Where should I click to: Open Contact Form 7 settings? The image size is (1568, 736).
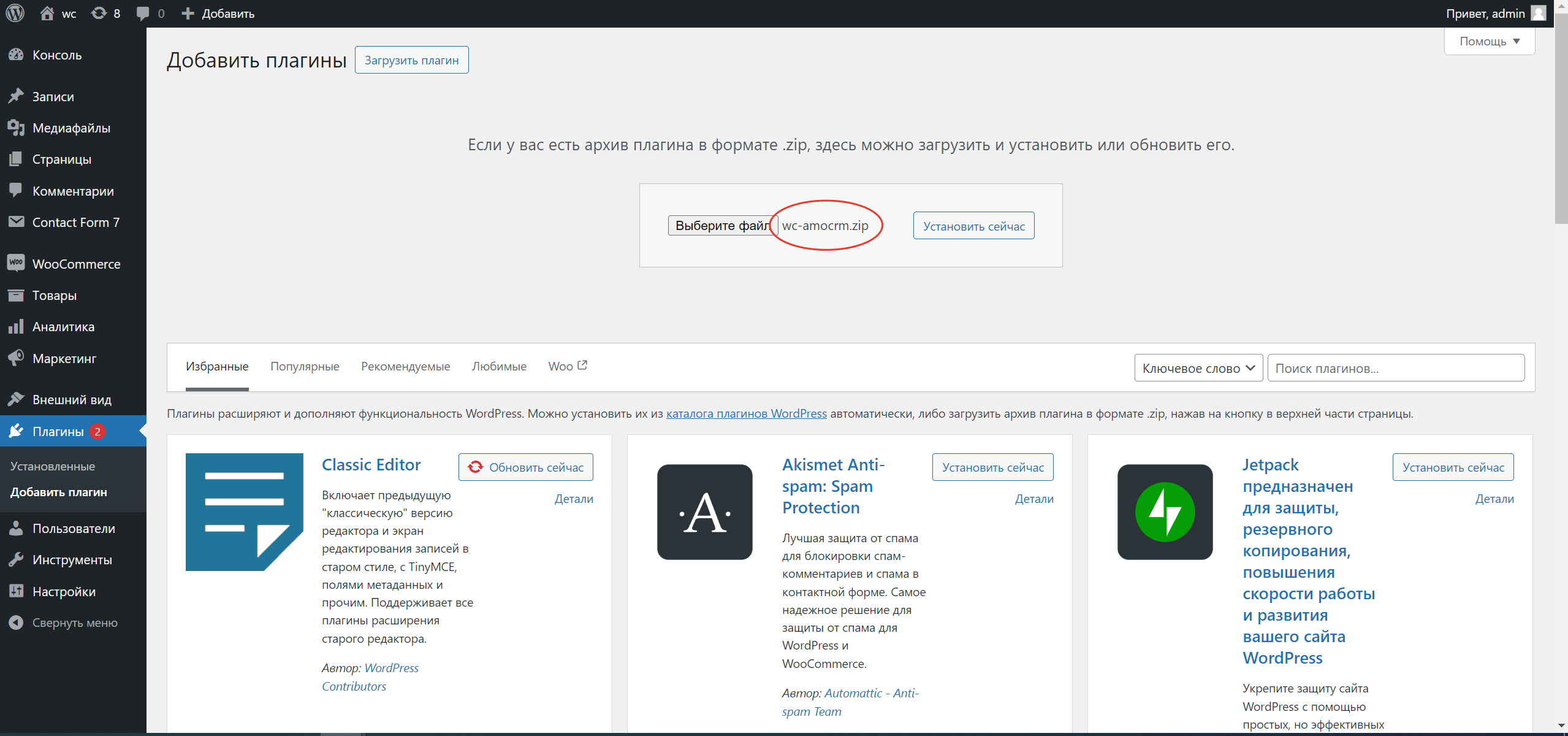tap(76, 222)
